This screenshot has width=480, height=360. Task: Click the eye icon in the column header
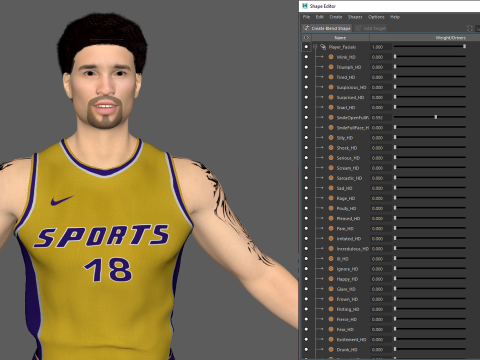[306, 38]
